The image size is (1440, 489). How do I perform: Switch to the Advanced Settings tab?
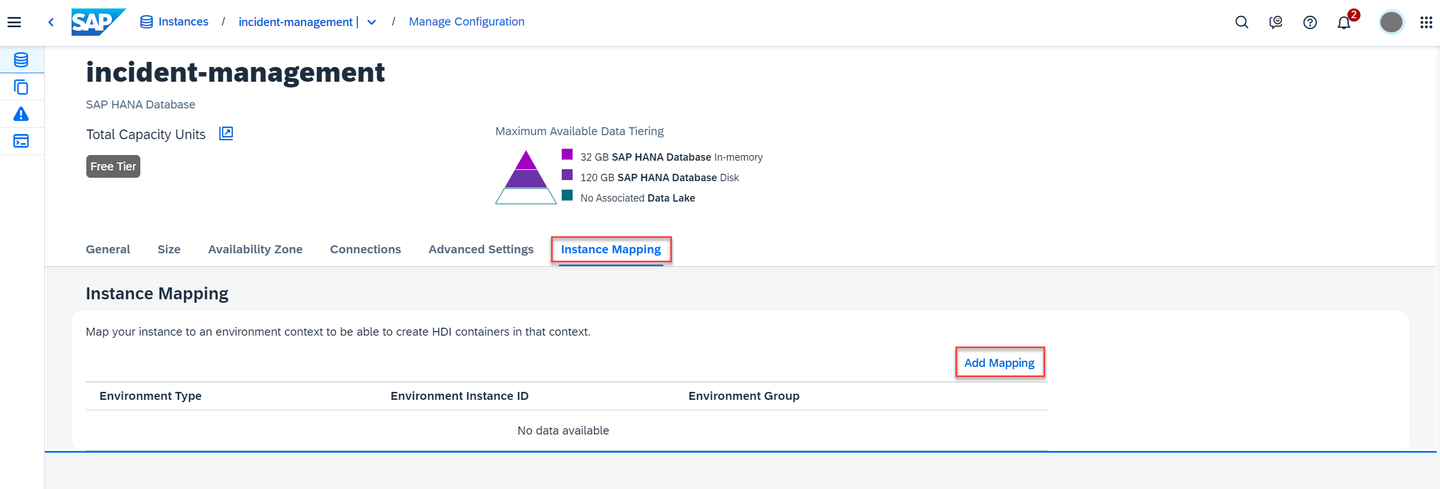[481, 249]
